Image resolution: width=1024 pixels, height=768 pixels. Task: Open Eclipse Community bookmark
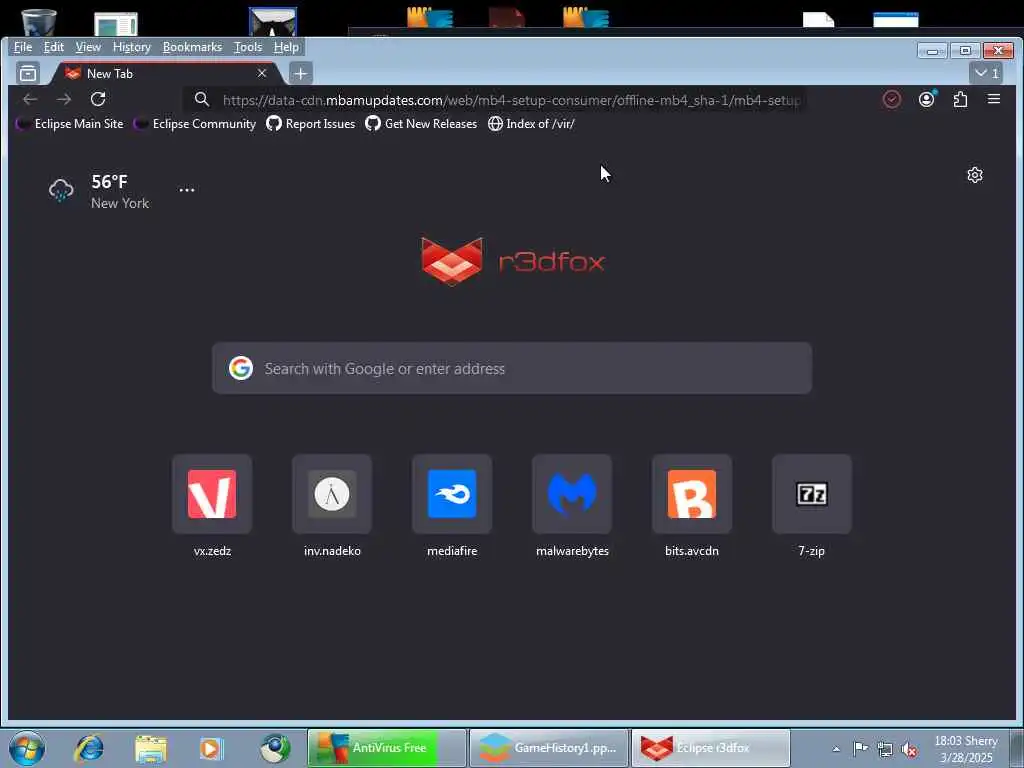tap(195, 123)
